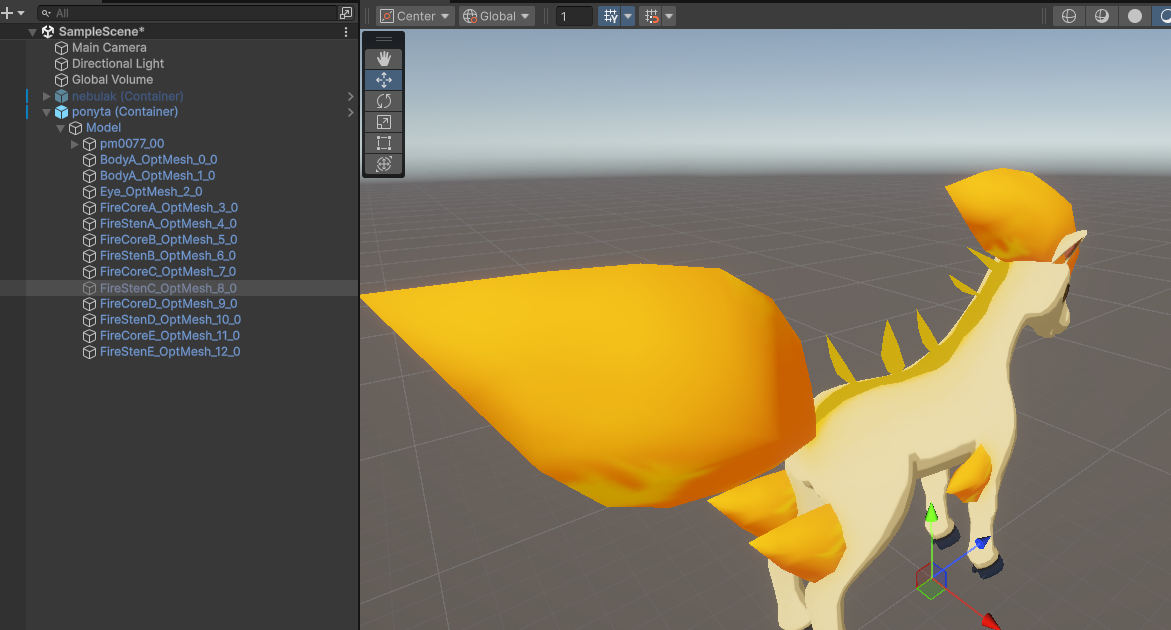Open grid snapping settings dropdown

point(669,16)
